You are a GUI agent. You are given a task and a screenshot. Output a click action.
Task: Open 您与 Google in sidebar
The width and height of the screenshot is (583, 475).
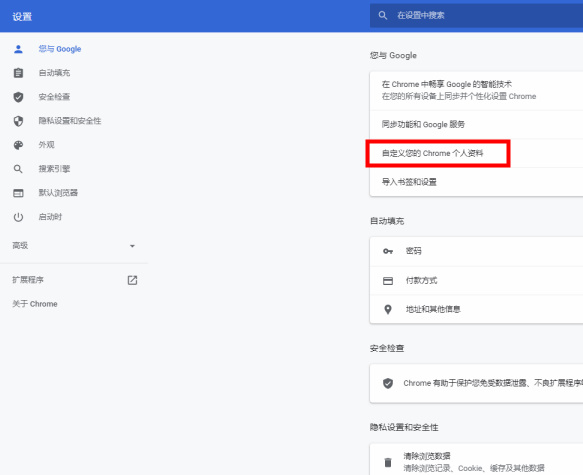[60, 49]
